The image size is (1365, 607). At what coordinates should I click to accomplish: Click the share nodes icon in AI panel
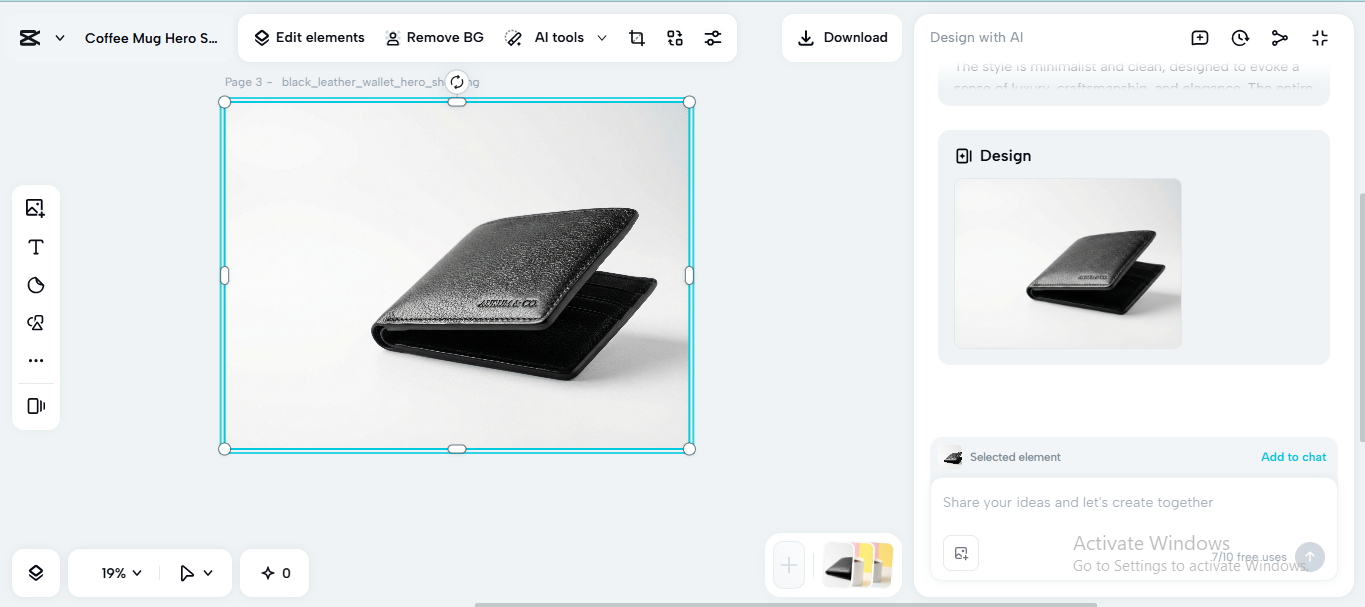click(x=1280, y=38)
